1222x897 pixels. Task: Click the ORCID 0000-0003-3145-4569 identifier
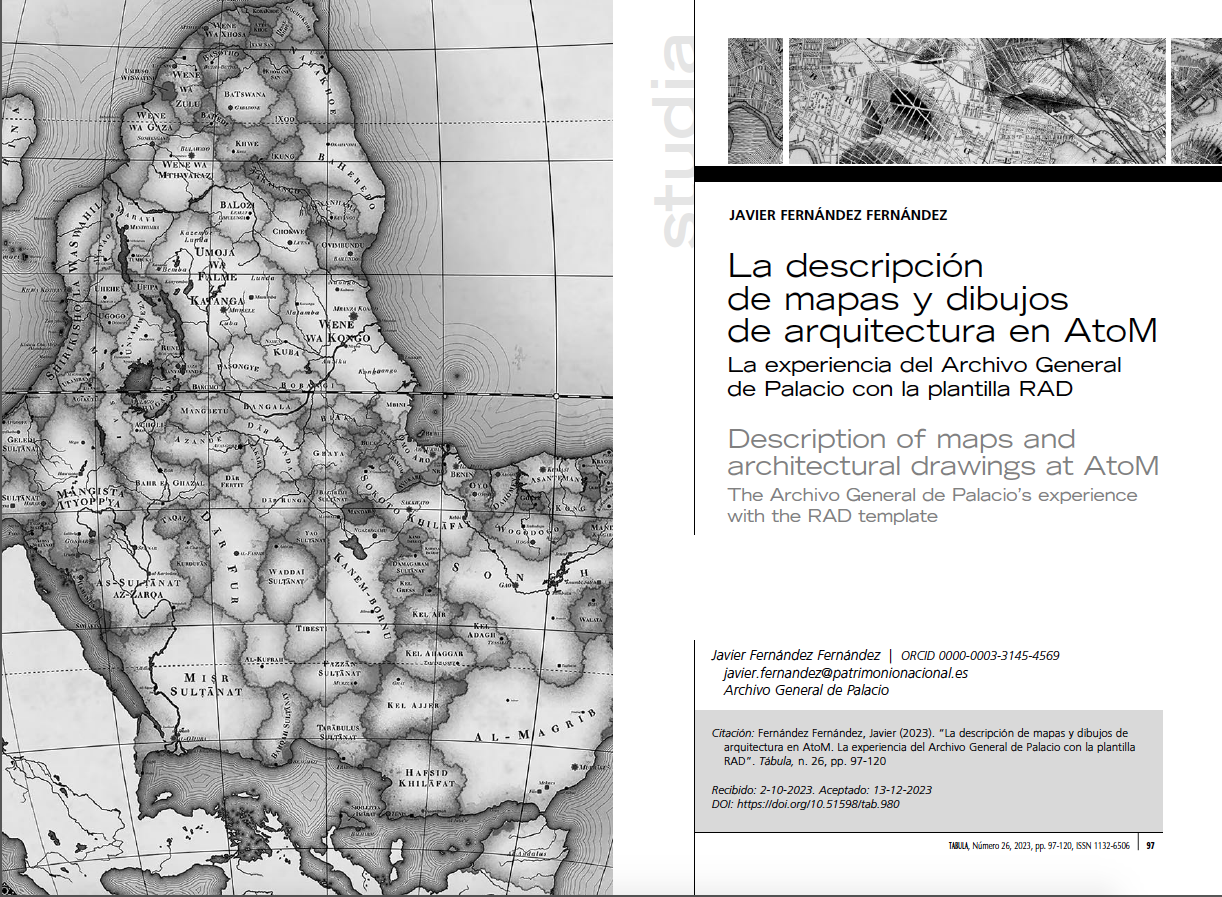(980, 656)
